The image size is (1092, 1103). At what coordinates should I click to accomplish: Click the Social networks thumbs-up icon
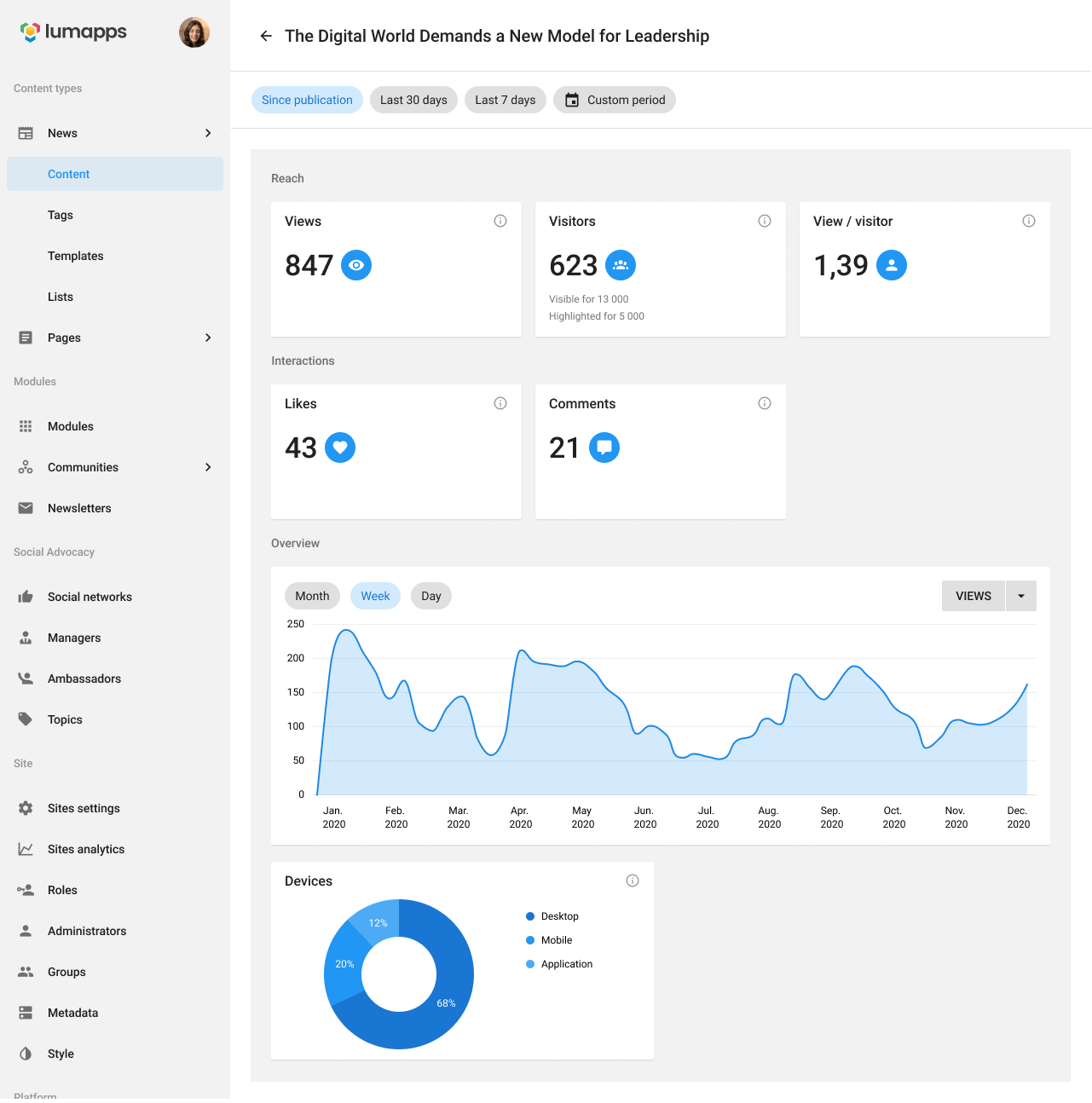26,597
